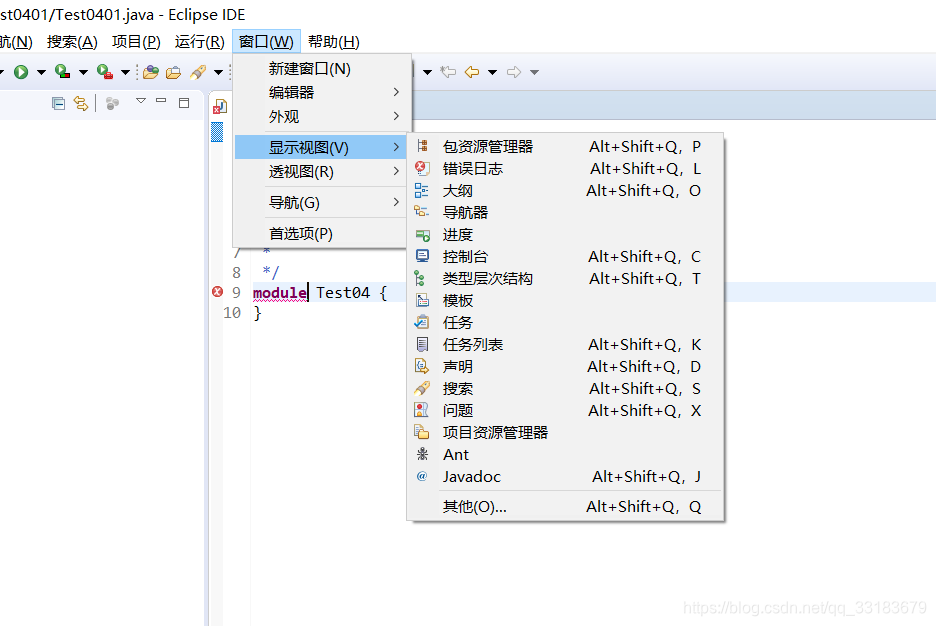Click the Coverage run icon
The image size is (936, 626).
click(62, 72)
